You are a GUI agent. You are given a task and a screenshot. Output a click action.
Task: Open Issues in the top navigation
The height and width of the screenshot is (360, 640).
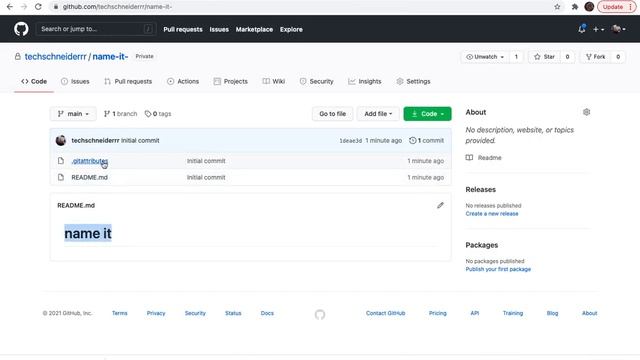pos(219,29)
